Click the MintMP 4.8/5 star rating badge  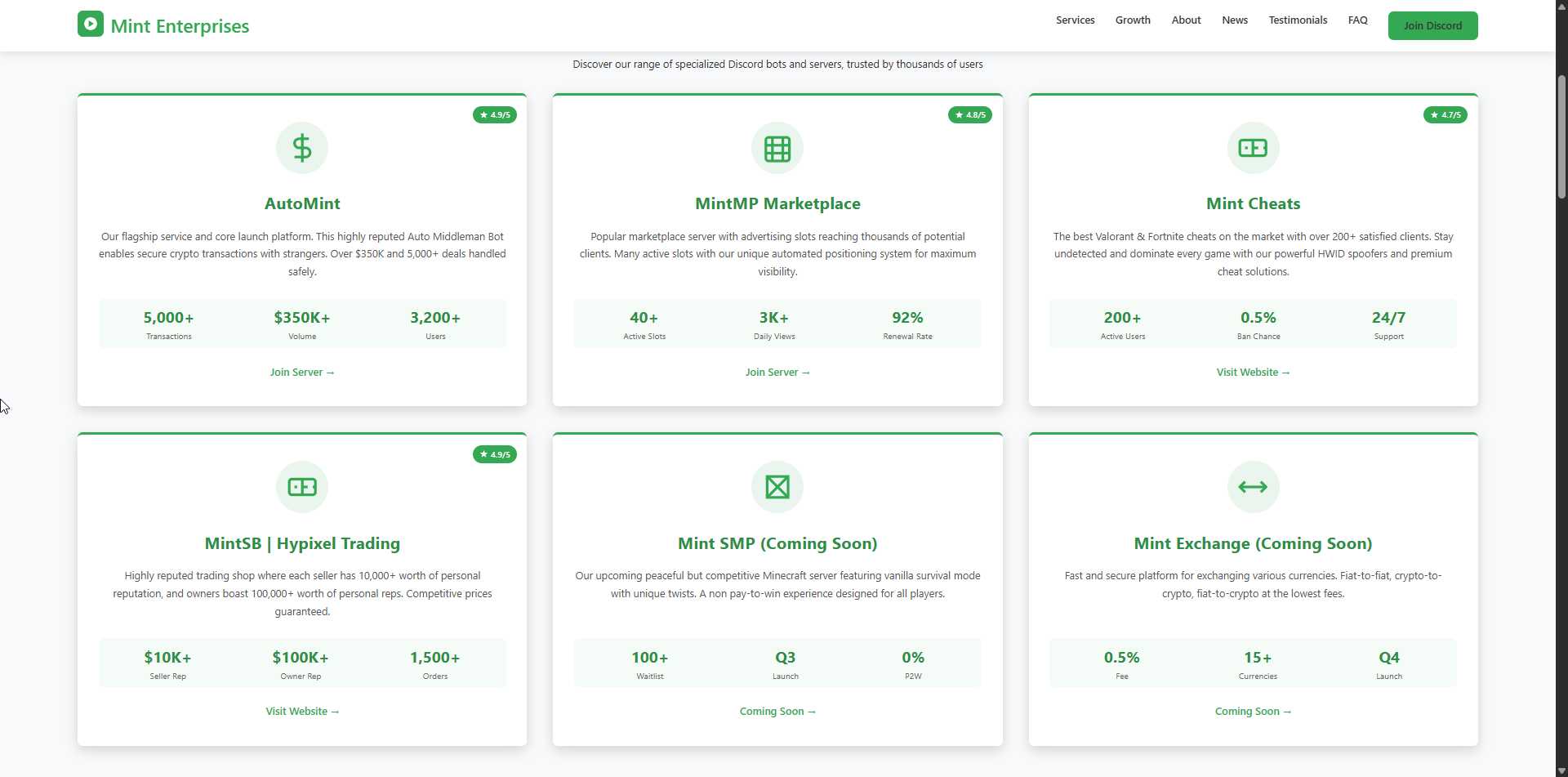click(970, 115)
